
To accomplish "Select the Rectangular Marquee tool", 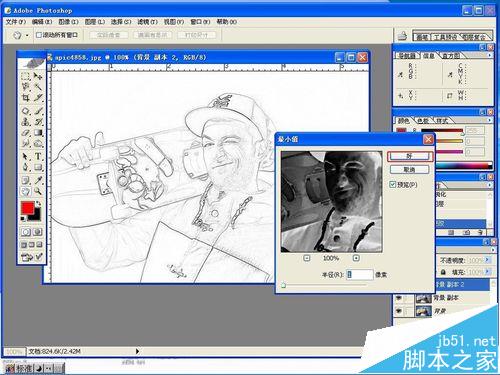I will point(26,76).
